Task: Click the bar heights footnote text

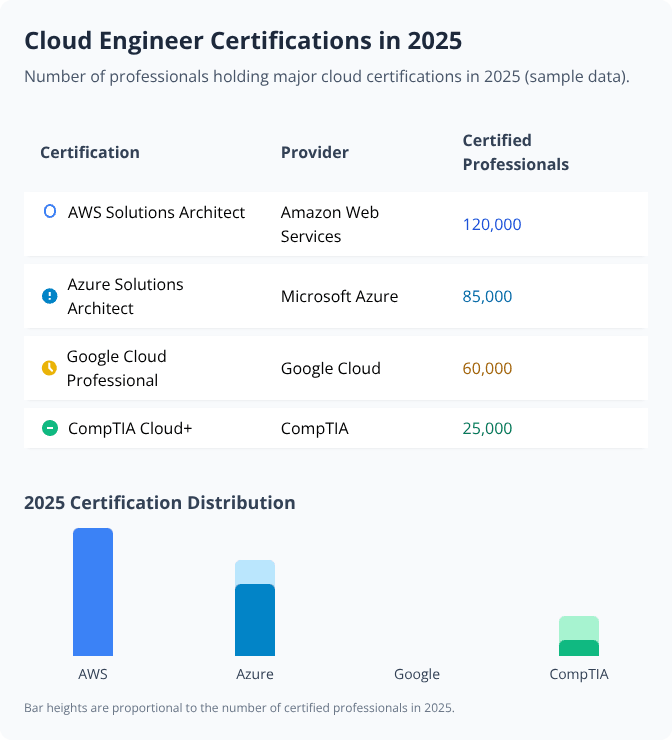Action: 239,708
